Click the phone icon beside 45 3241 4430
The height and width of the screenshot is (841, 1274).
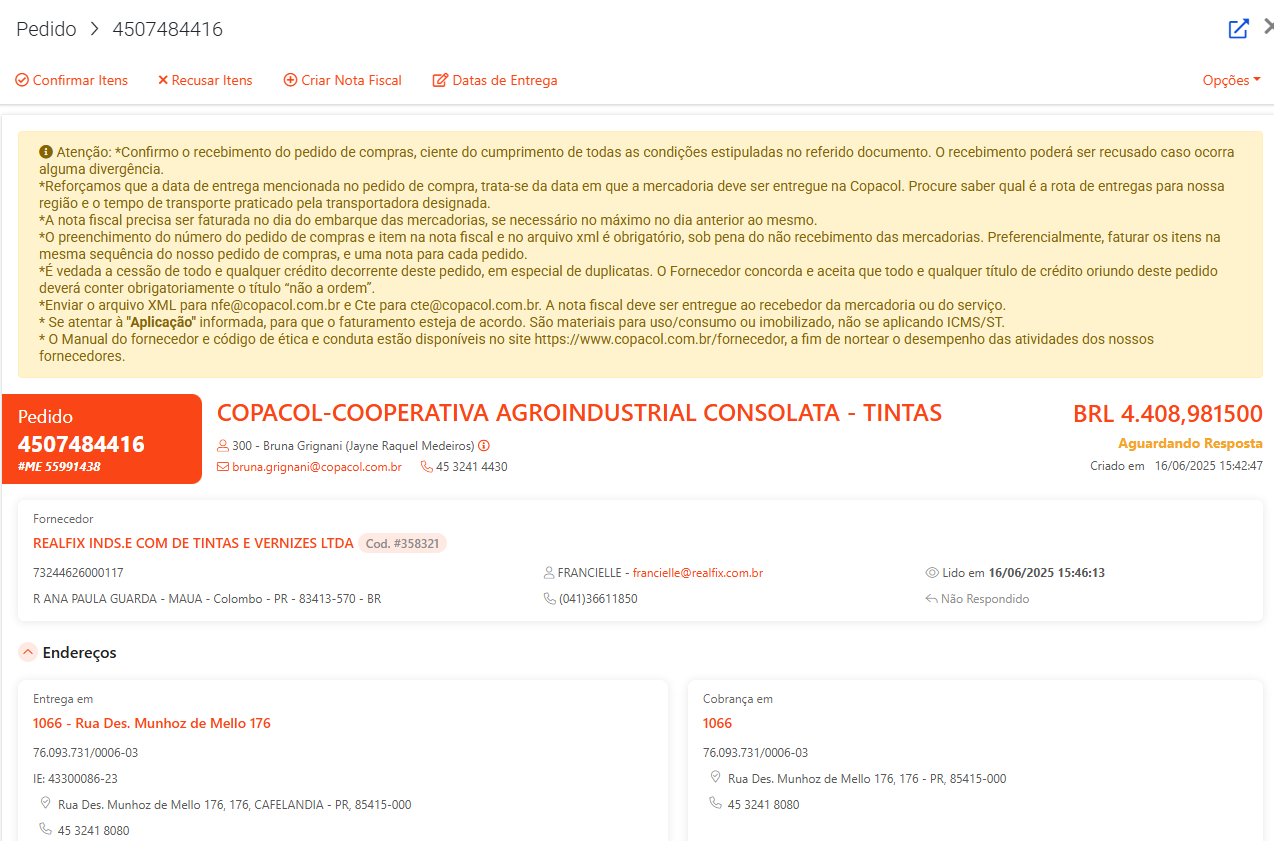427,467
